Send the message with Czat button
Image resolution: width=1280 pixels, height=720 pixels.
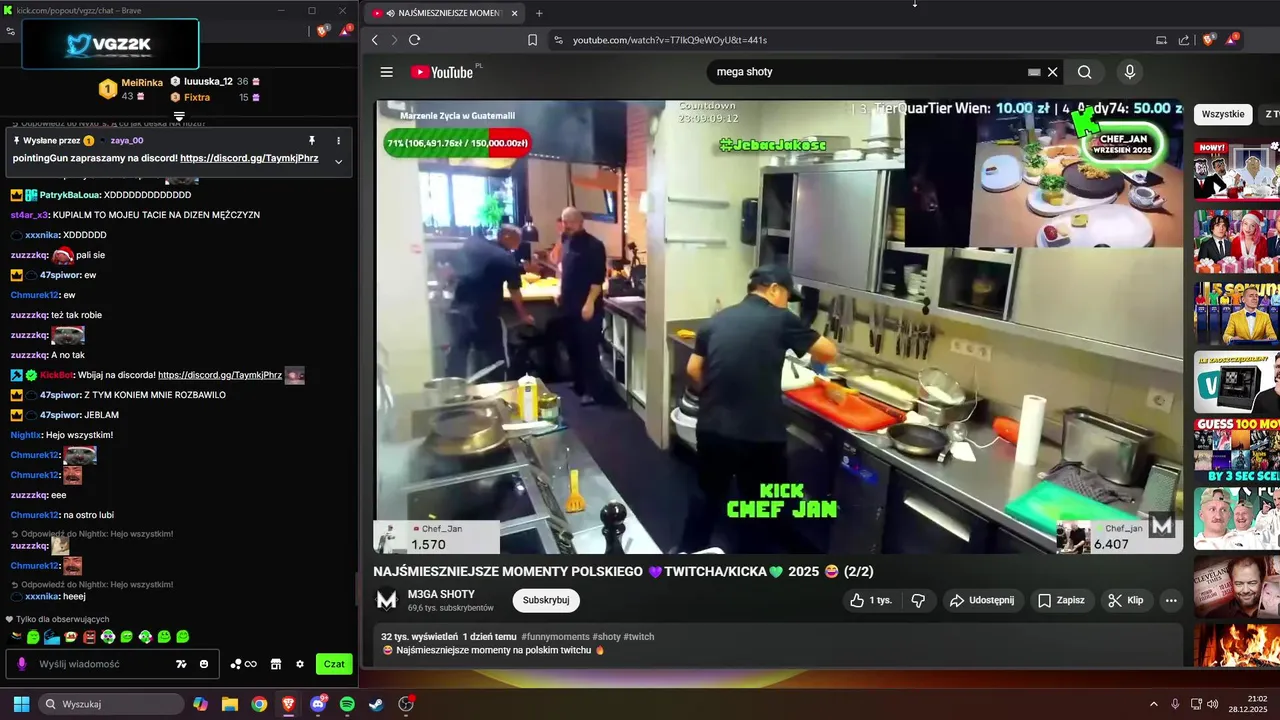pyautogui.click(x=334, y=664)
